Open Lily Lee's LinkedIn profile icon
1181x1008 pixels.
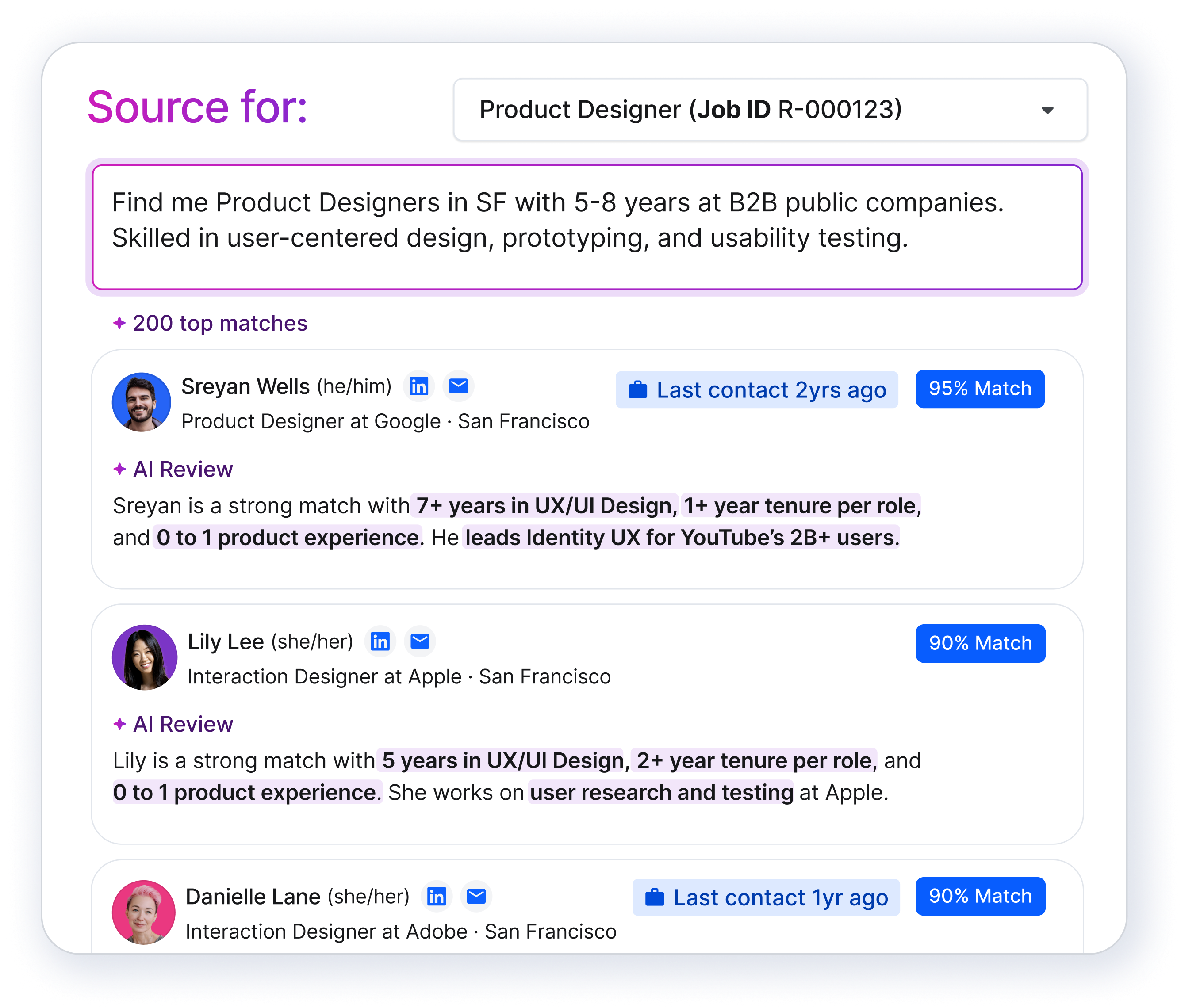pyautogui.click(x=380, y=641)
